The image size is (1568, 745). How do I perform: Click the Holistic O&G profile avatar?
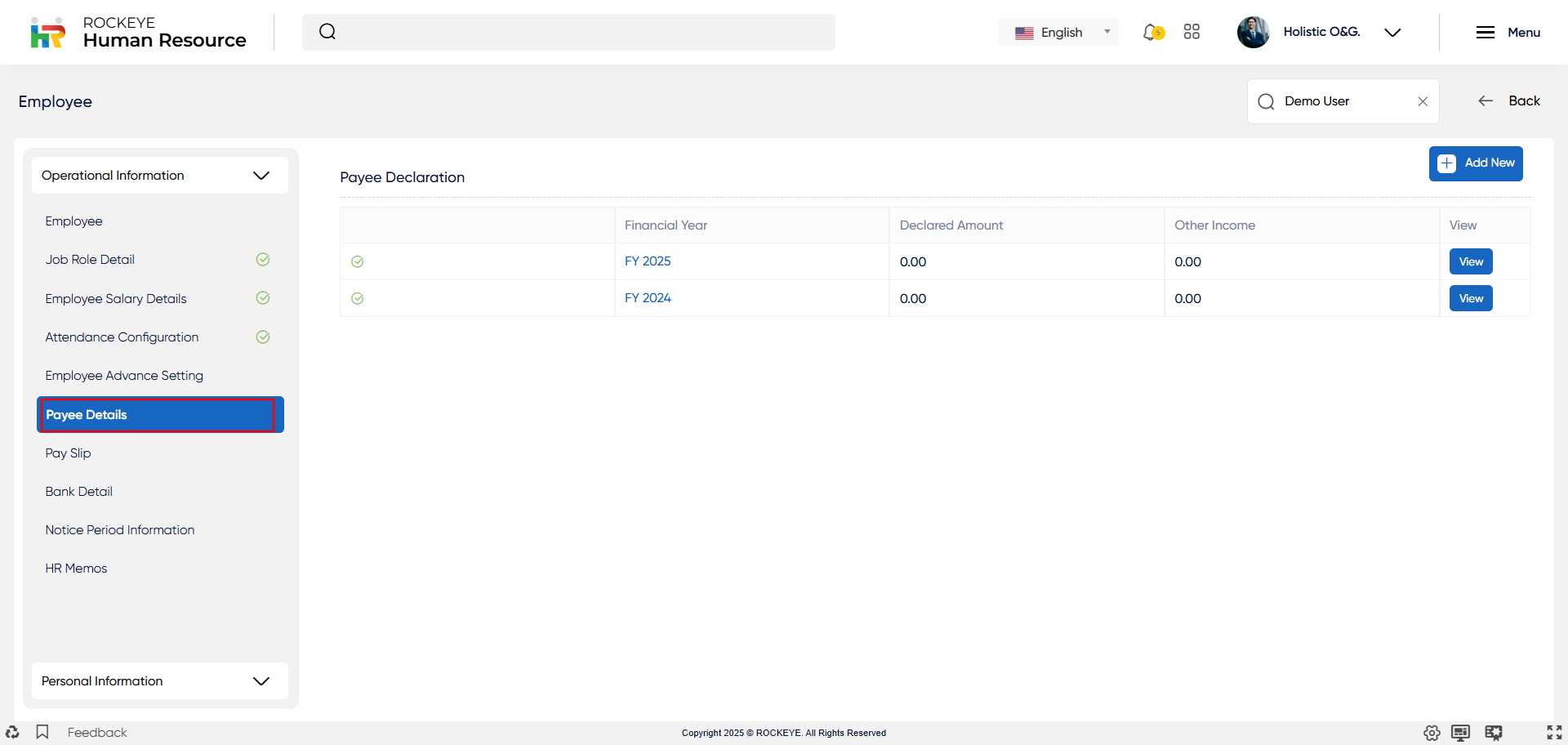(1253, 32)
